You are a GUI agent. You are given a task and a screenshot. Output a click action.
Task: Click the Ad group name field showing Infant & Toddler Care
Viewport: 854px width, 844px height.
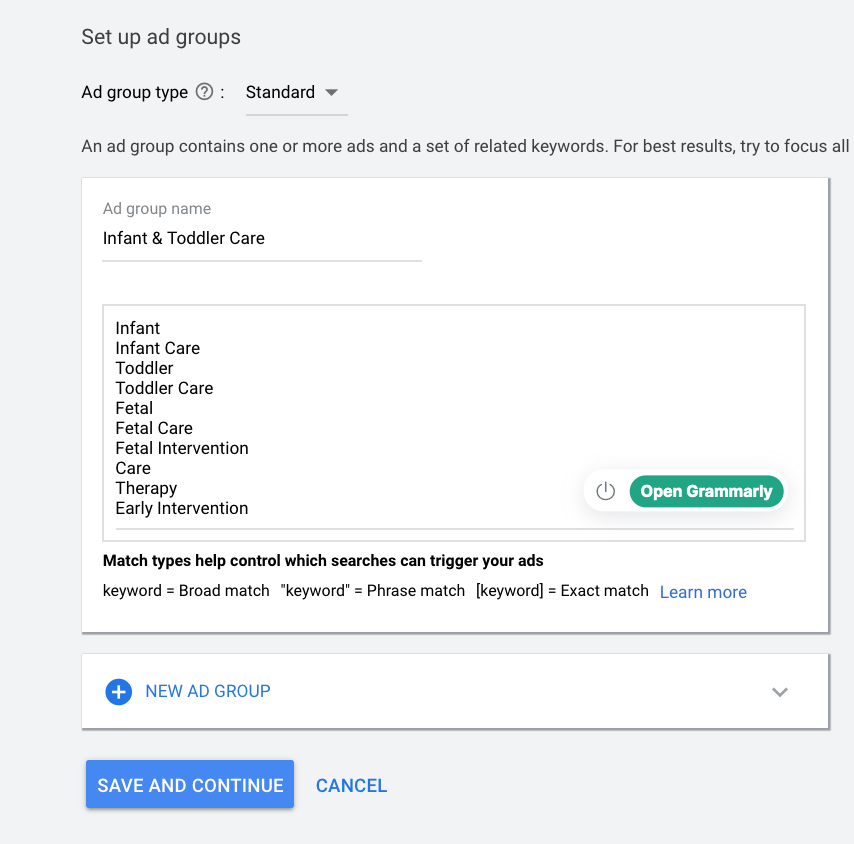(x=261, y=238)
